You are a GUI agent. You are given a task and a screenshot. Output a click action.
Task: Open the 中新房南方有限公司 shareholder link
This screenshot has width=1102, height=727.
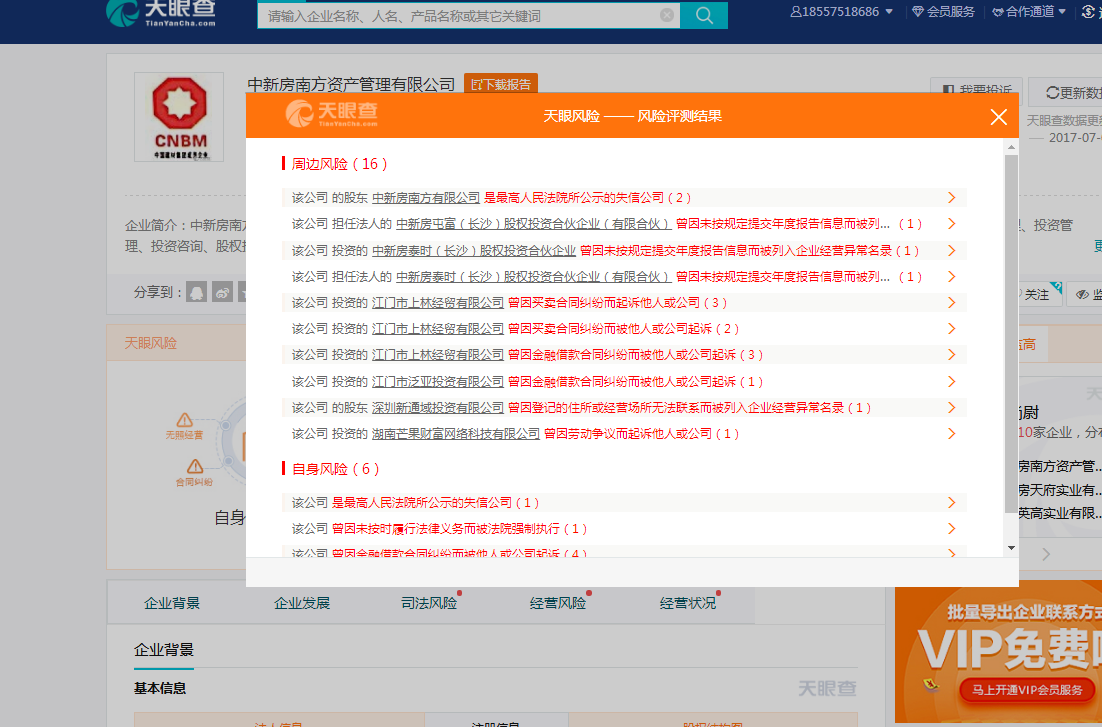[x=426, y=198]
